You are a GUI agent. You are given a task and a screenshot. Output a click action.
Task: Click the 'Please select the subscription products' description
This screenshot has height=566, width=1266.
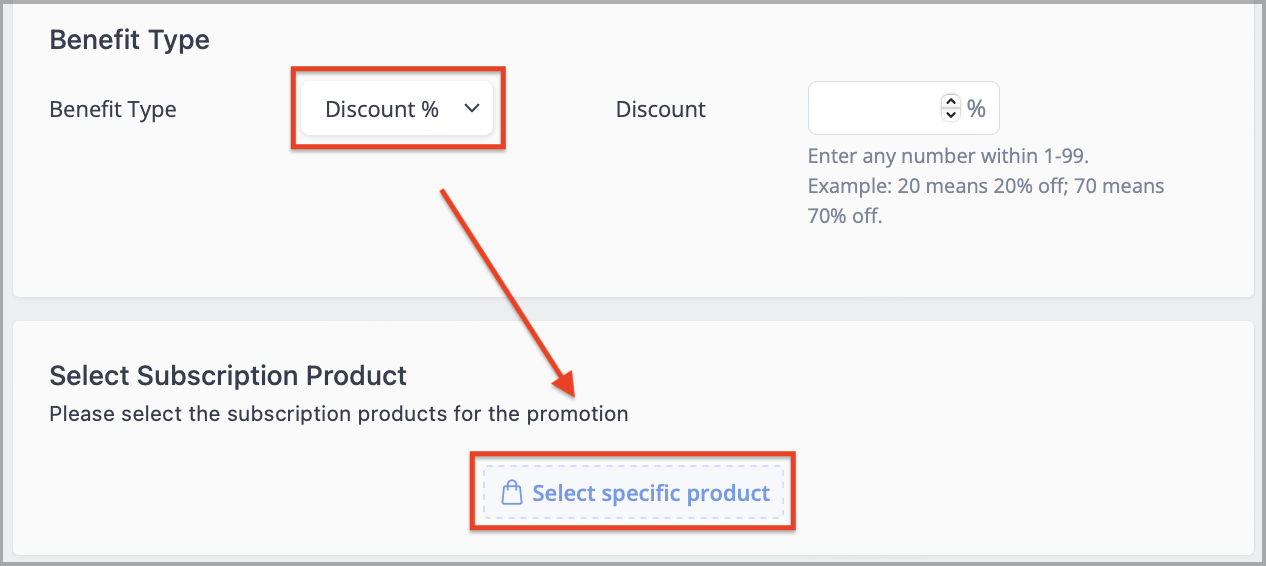[x=339, y=414]
